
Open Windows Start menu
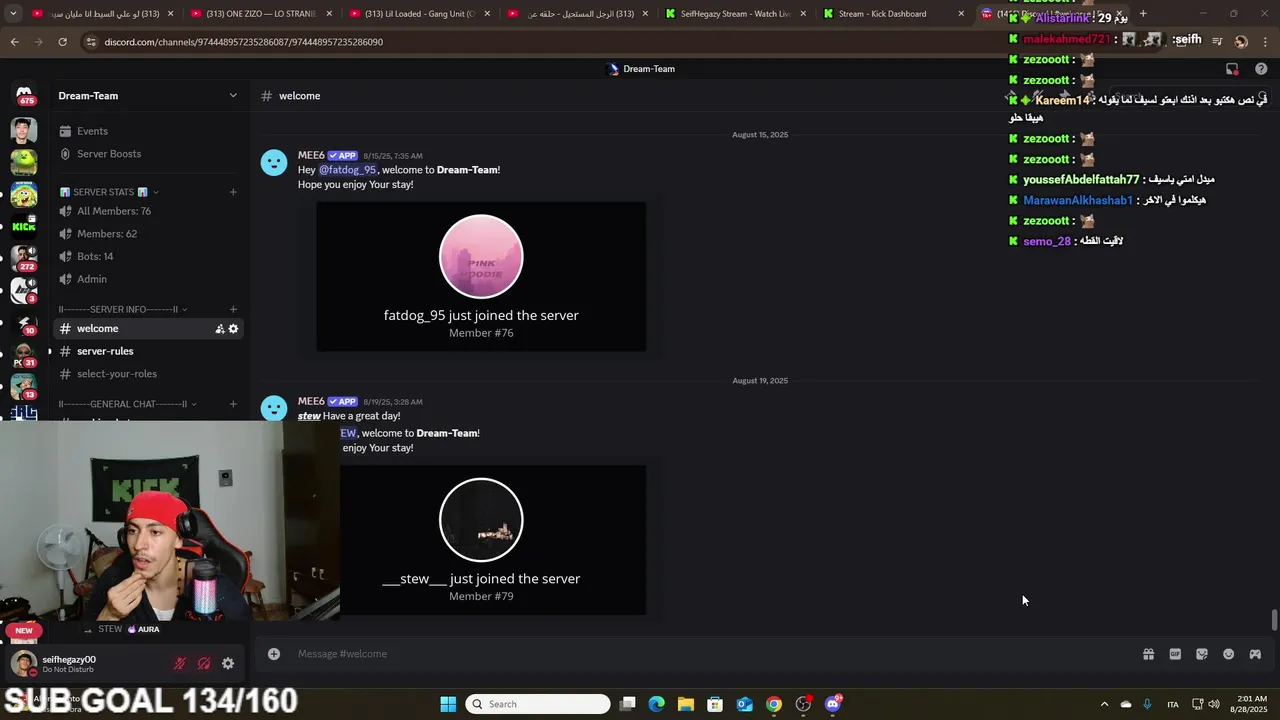click(x=448, y=704)
